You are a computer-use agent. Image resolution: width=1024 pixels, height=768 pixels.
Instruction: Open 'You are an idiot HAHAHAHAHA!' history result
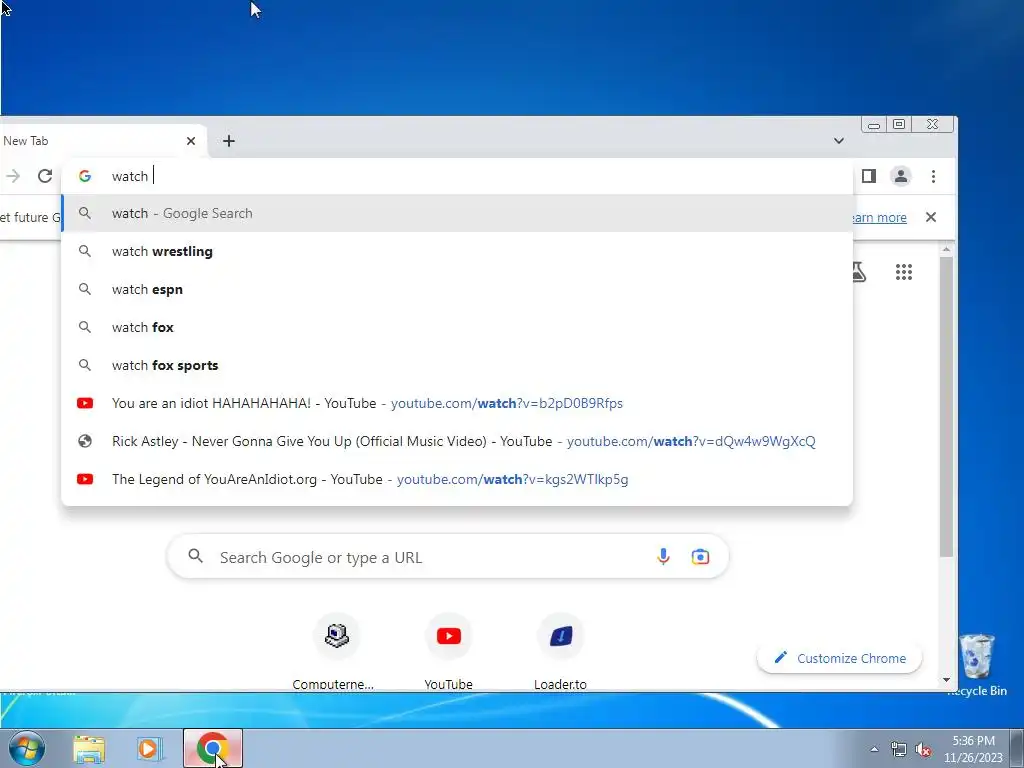457,403
